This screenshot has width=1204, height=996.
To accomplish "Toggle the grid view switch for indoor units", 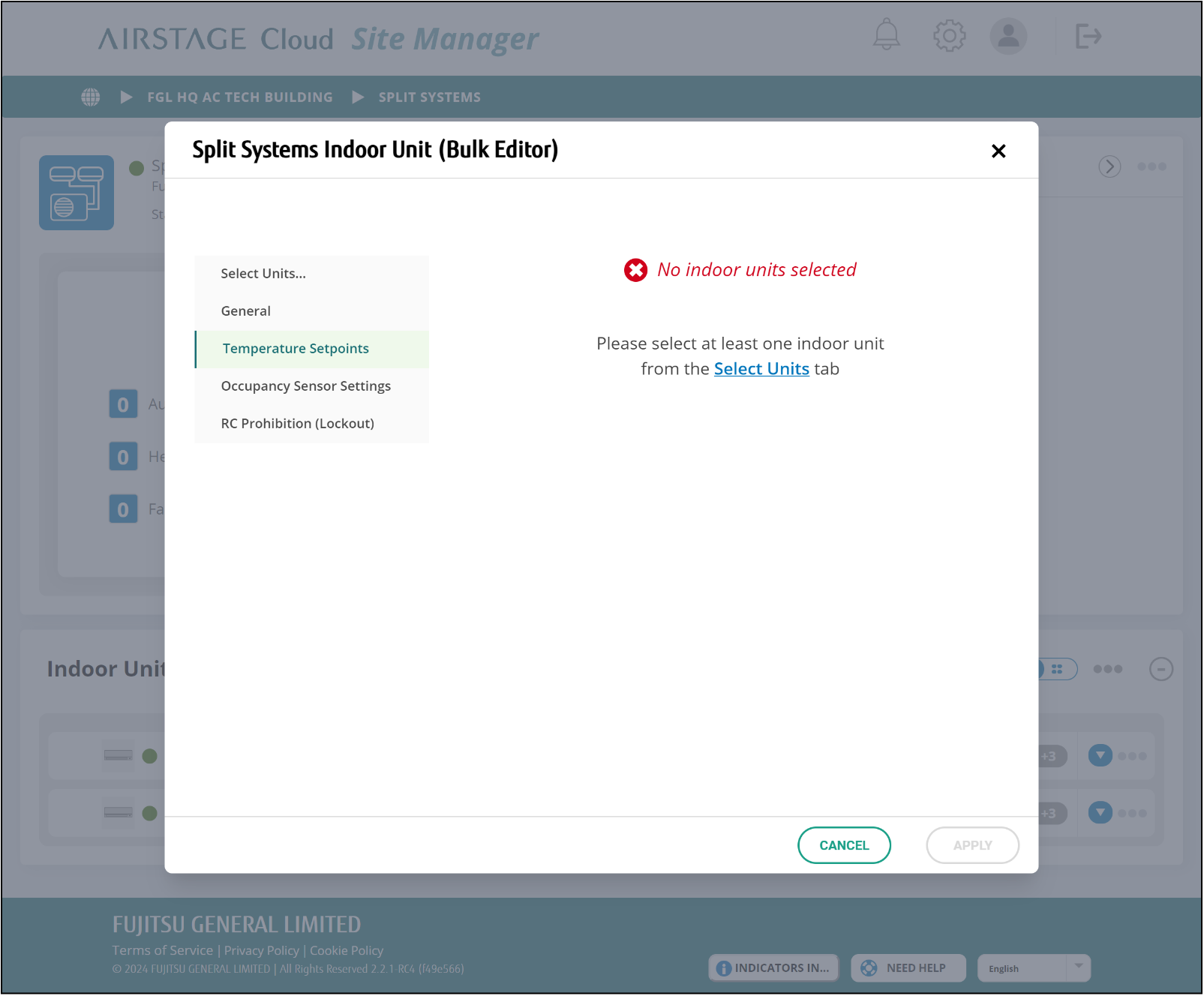I will (x=1057, y=669).
